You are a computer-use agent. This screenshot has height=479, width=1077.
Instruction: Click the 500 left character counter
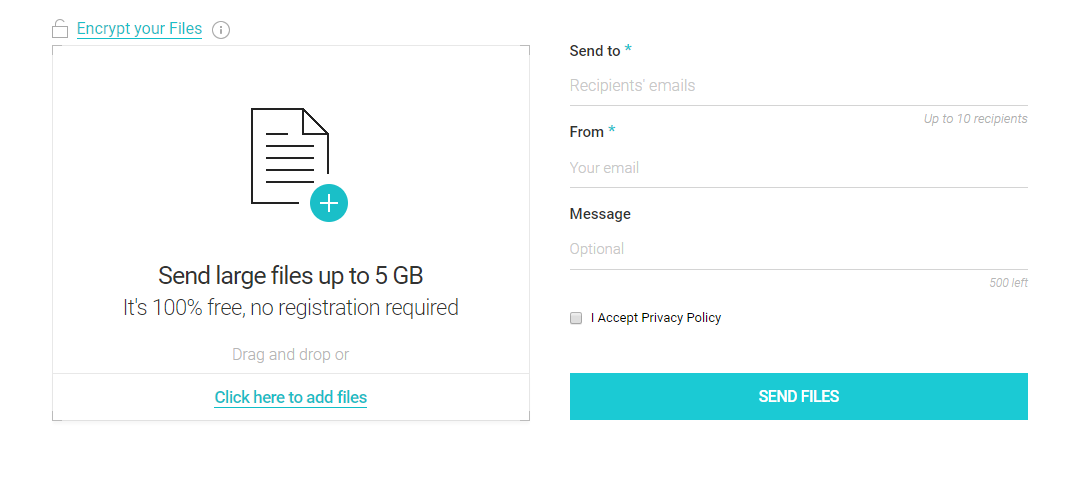click(x=1008, y=282)
